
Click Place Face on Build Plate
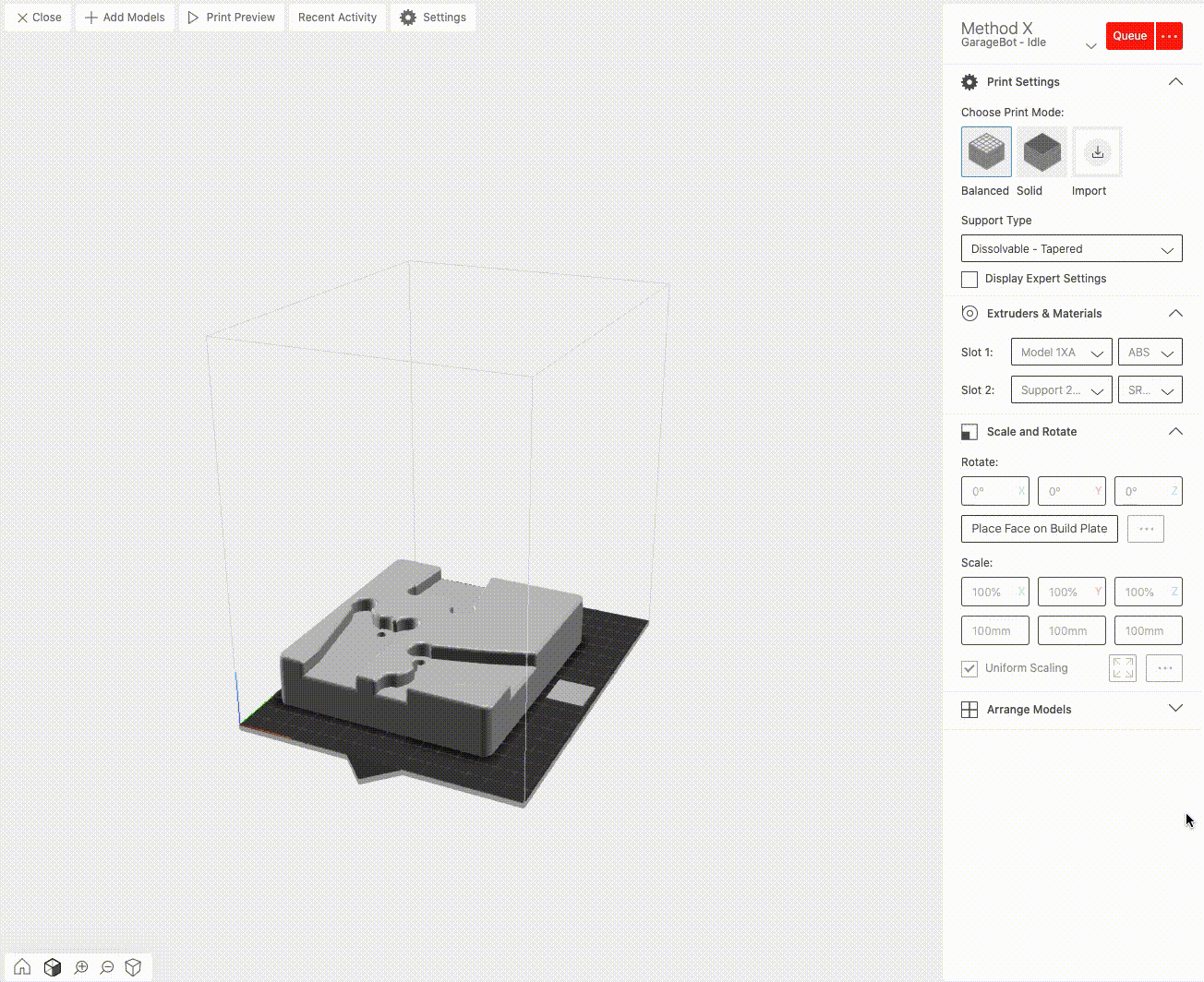coord(1040,529)
